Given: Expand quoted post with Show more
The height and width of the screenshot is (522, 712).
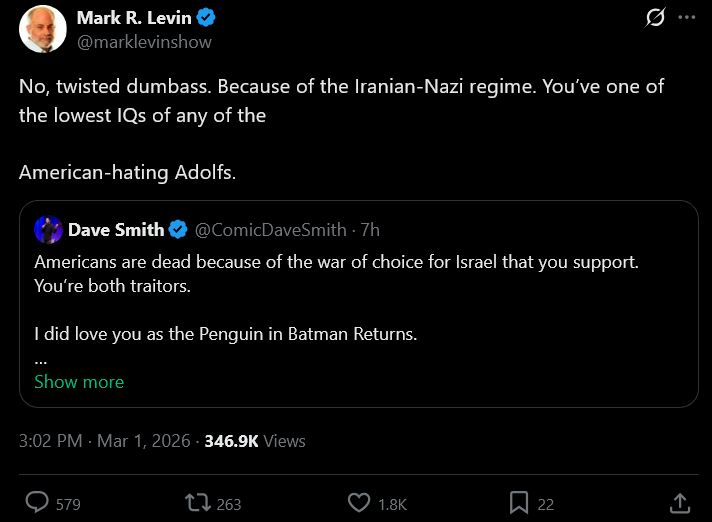Looking at the screenshot, I should [79, 382].
